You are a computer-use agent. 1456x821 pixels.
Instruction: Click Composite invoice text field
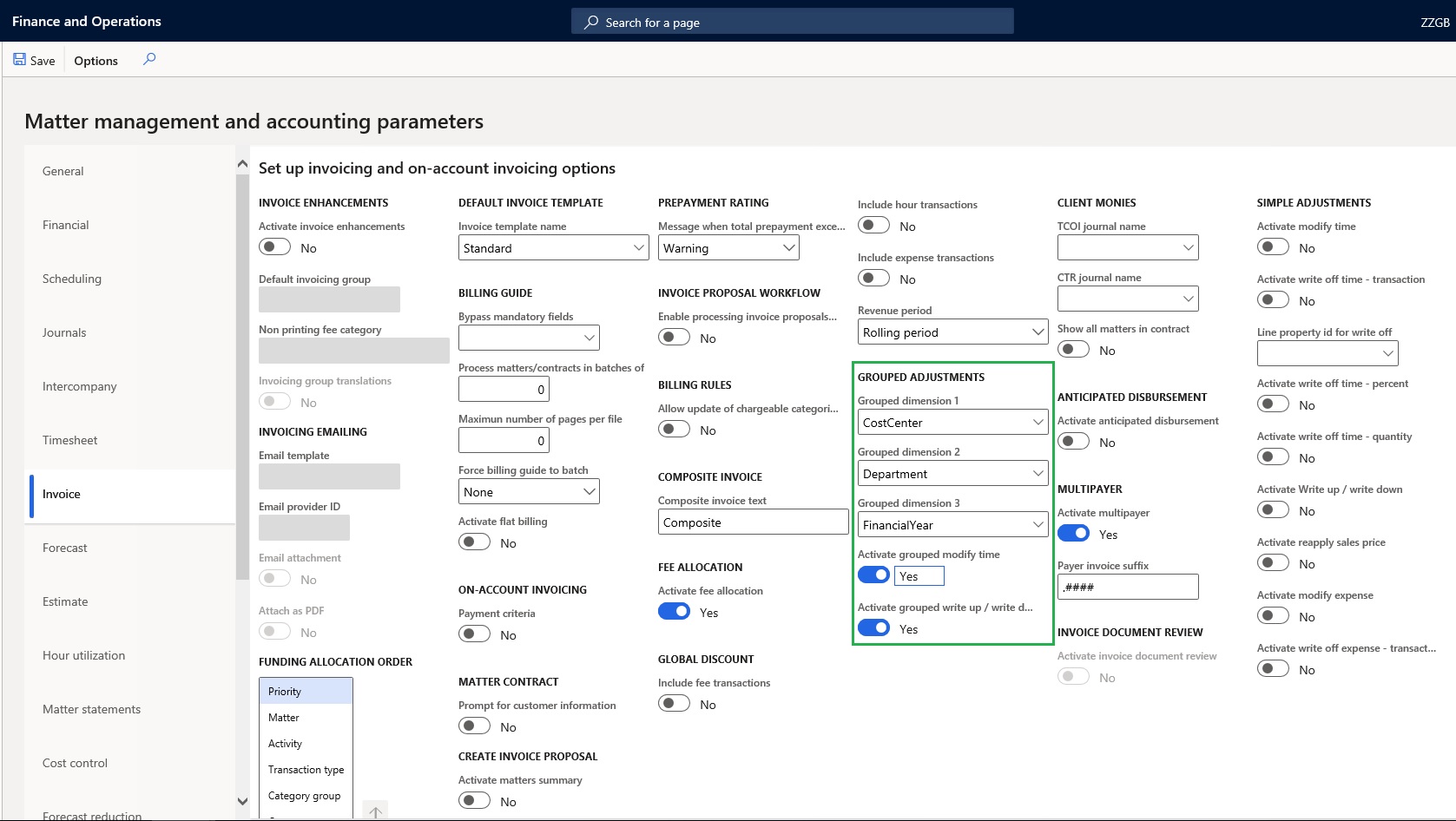coord(753,522)
